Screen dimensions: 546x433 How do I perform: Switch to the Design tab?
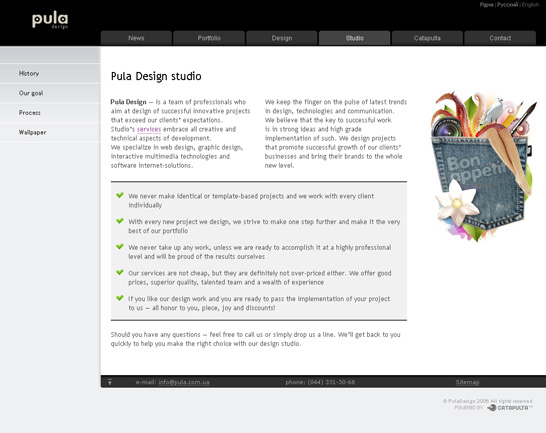click(282, 38)
